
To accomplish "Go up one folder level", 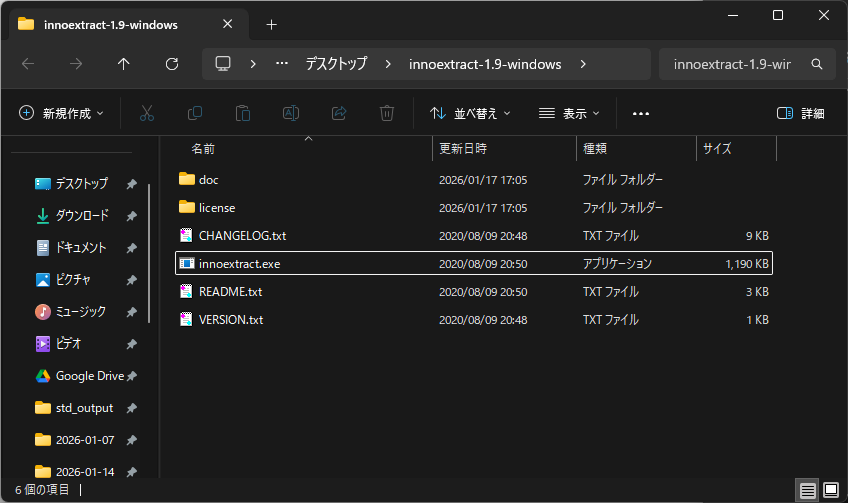I will click(124, 64).
